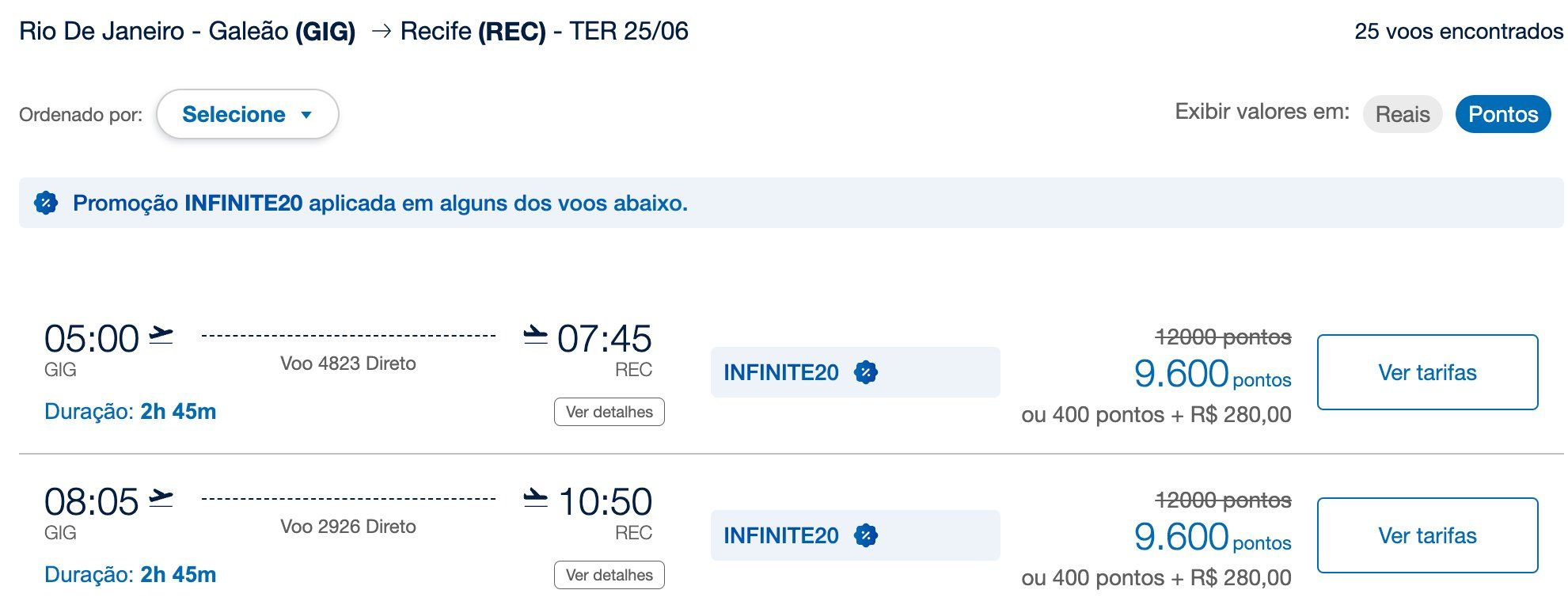Image resolution: width=1568 pixels, height=609 pixels.
Task: Click the 9.600 pontos price of flight 4823
Action: click(x=1213, y=374)
